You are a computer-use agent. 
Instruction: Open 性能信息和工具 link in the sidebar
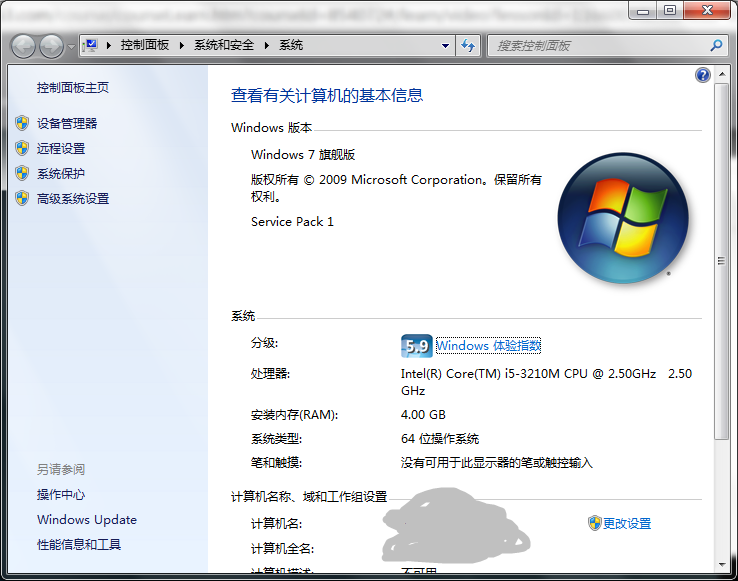[x=79, y=545]
